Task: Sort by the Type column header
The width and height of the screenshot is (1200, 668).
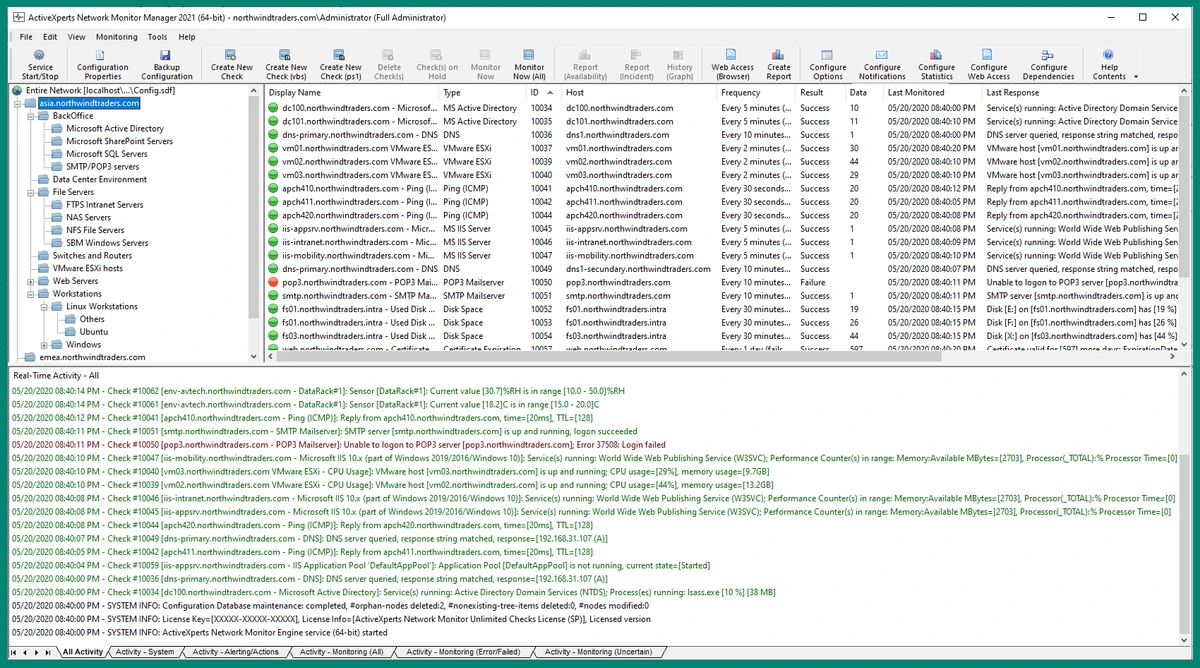Action: point(483,92)
